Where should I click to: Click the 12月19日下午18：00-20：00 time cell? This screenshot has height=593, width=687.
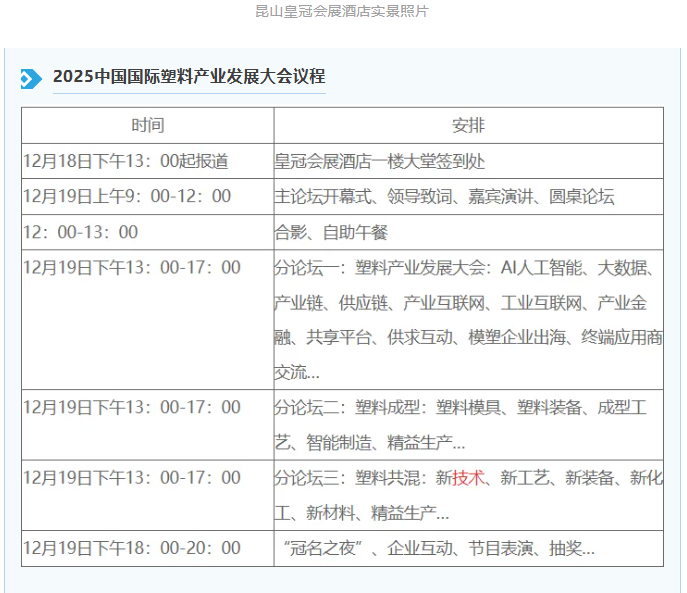(132, 548)
